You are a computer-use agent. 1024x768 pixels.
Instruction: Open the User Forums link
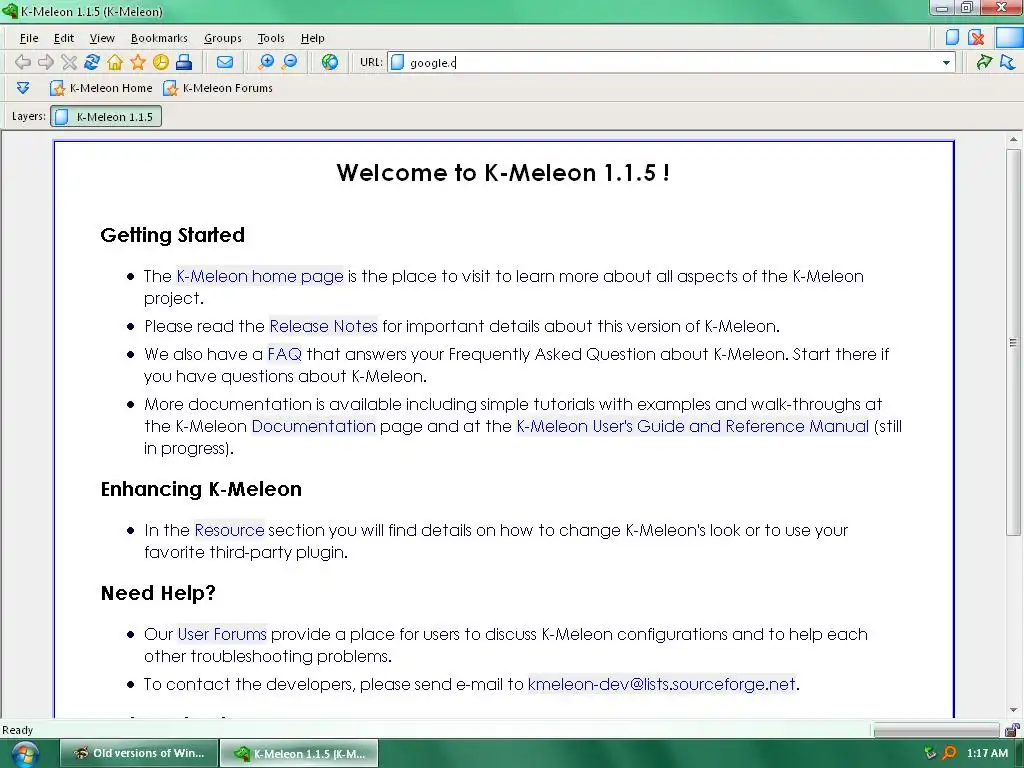point(222,633)
